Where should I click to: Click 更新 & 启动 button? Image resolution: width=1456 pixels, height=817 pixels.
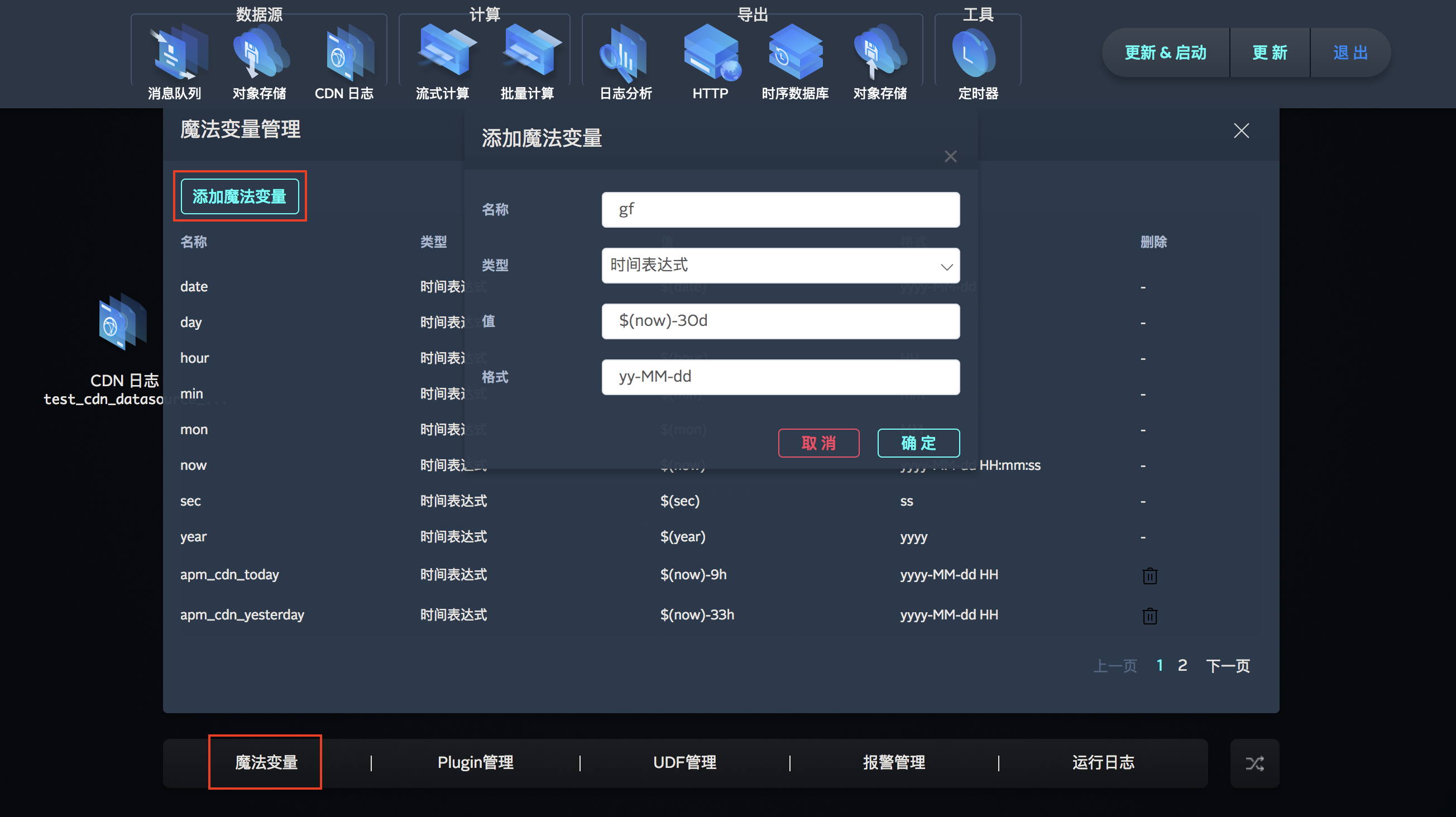tap(1166, 52)
